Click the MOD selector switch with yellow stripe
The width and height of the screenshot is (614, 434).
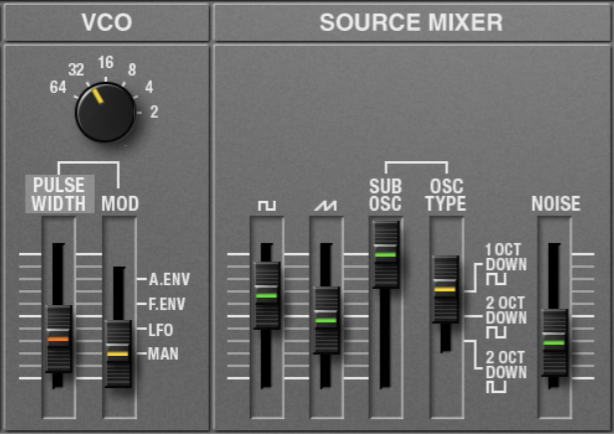(118, 354)
